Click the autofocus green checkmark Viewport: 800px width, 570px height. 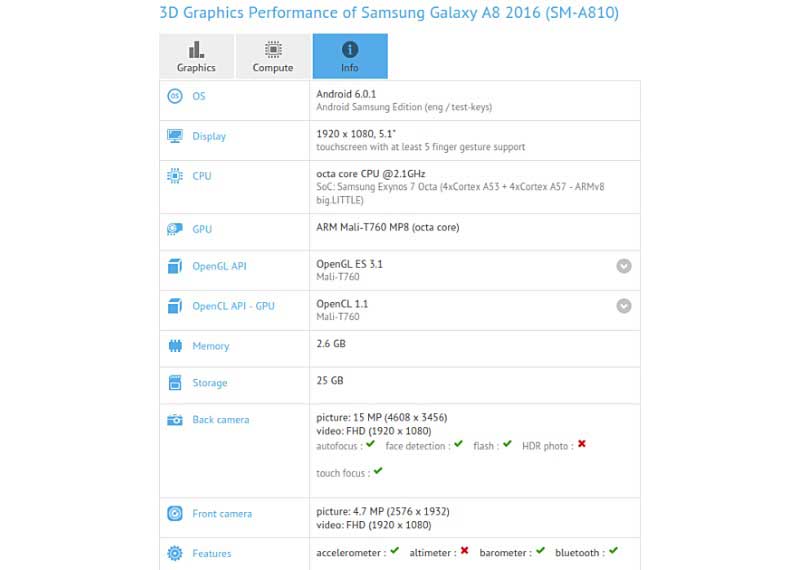[370, 444]
